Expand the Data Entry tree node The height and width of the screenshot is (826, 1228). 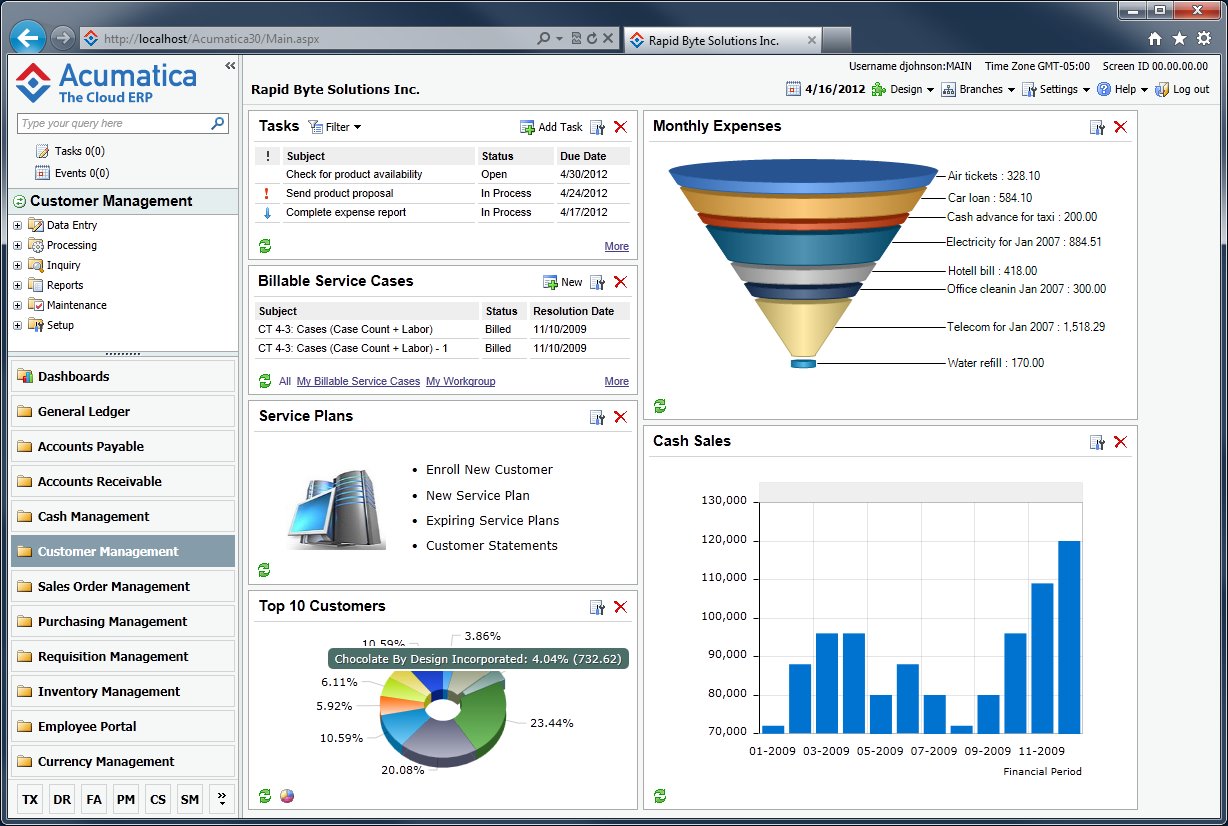coord(17,225)
